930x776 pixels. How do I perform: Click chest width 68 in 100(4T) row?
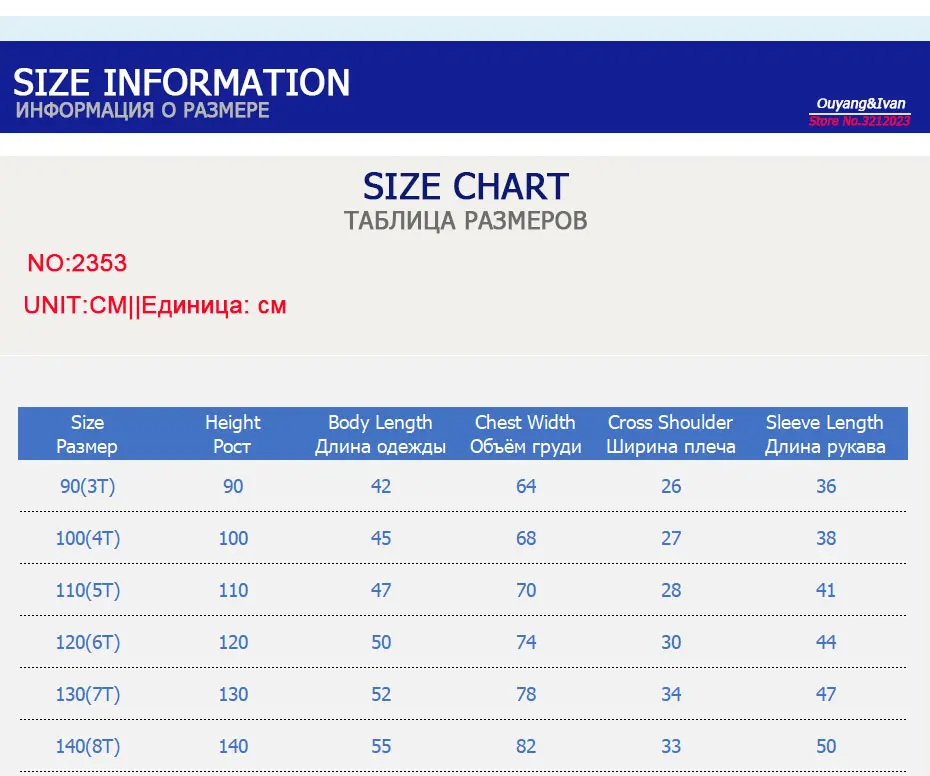click(526, 538)
